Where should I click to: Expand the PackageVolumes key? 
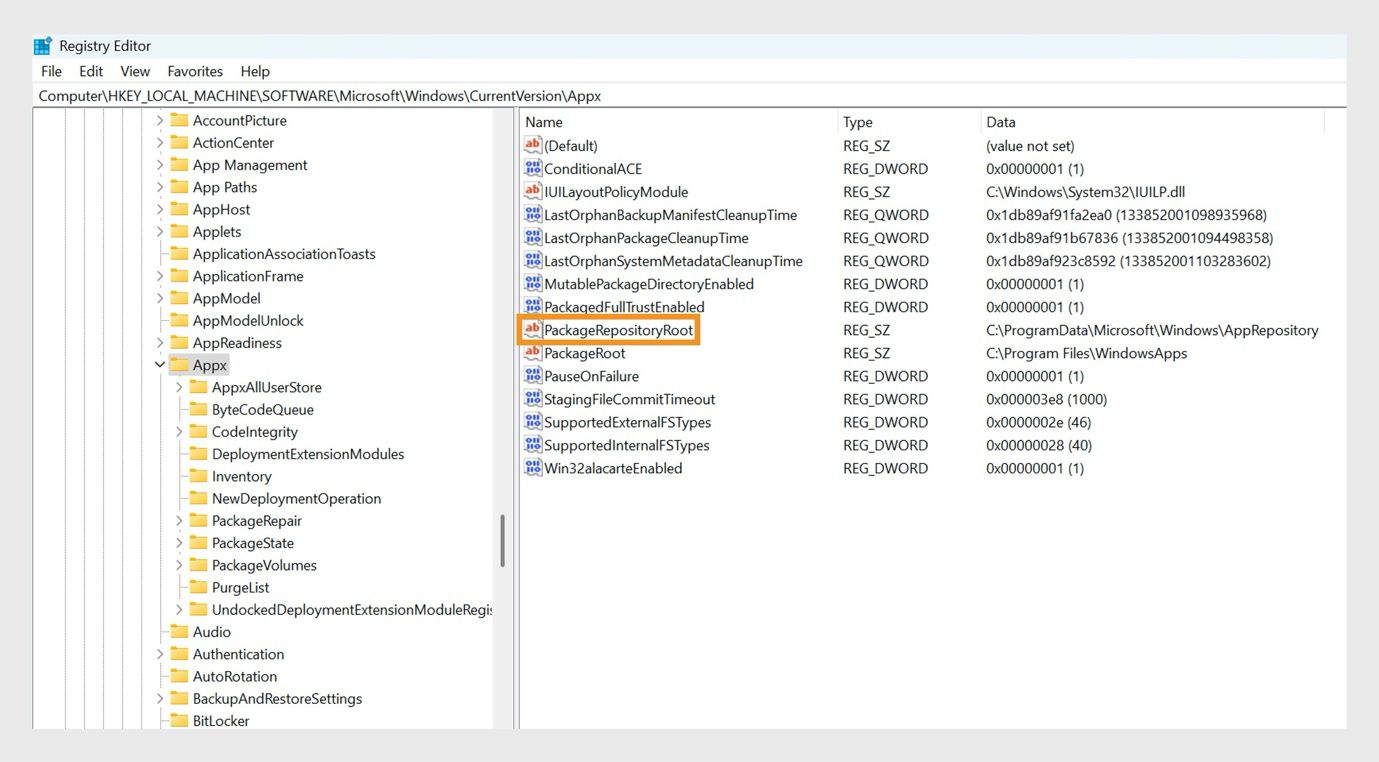point(177,564)
